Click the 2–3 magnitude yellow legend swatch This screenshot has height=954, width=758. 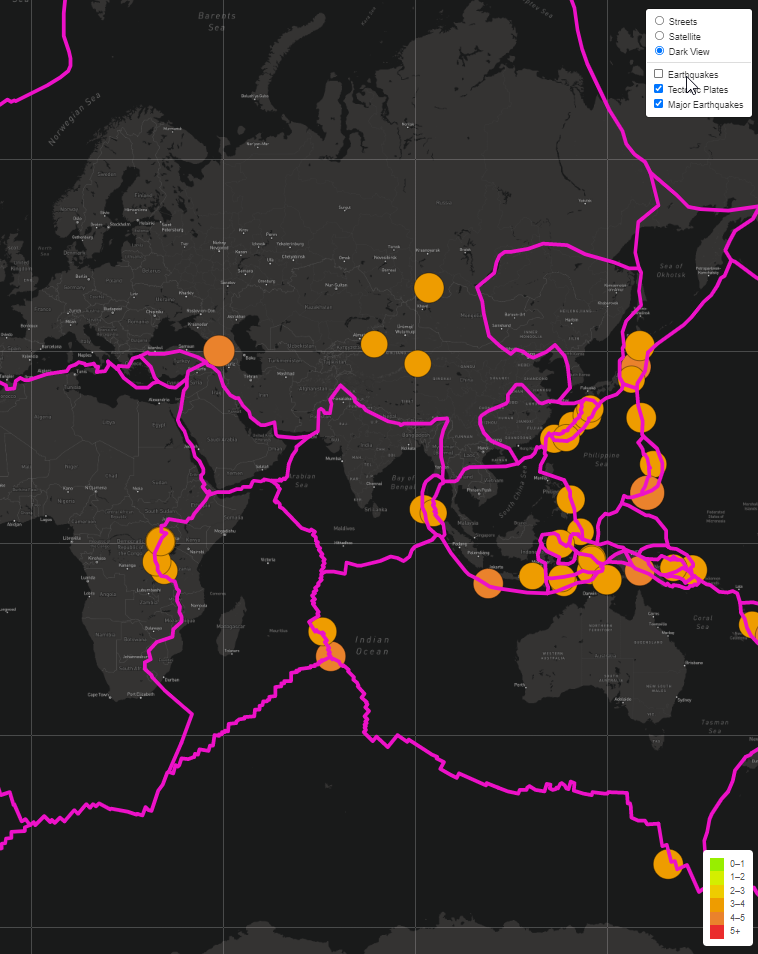tap(717, 891)
